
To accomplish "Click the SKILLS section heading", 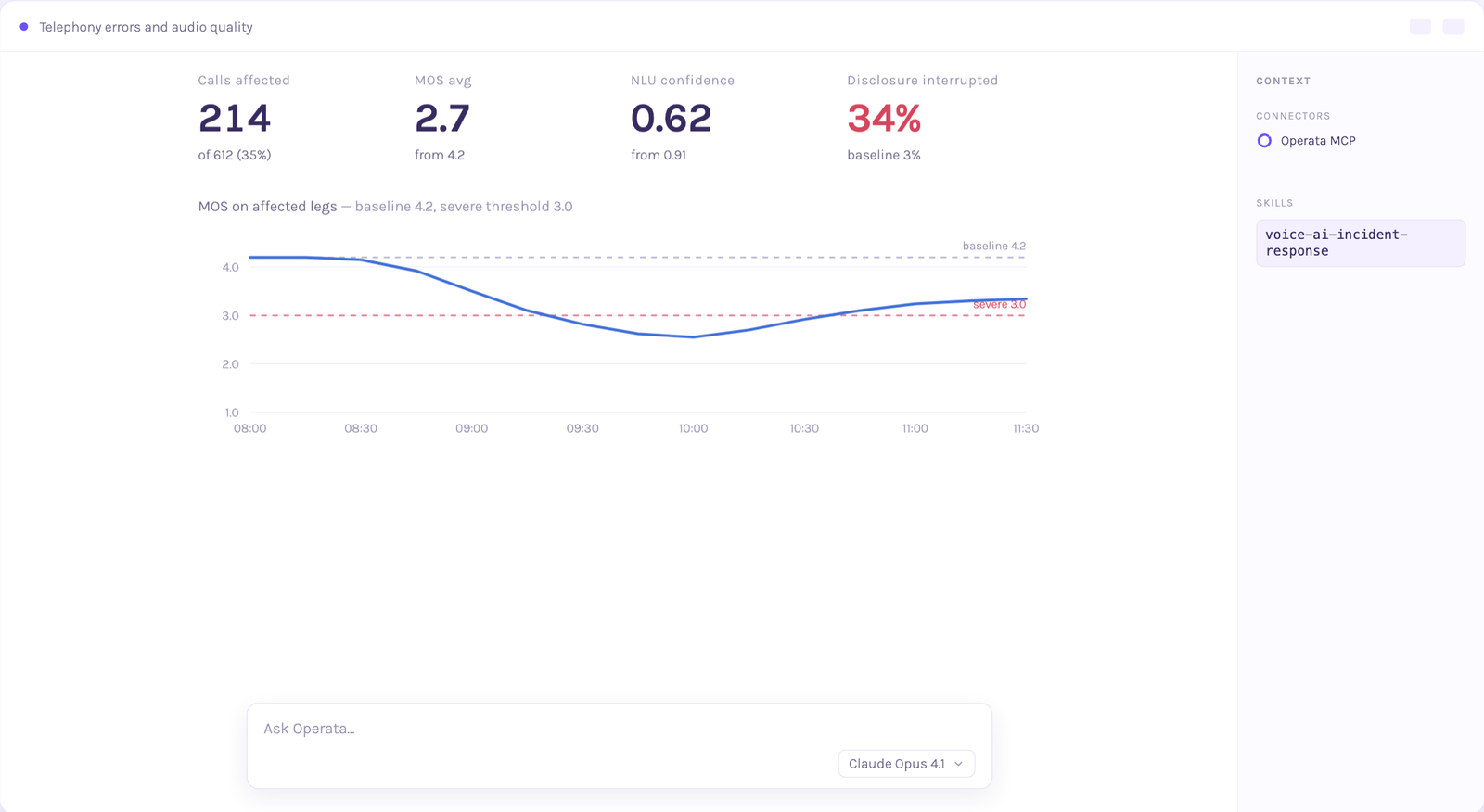I will 1274,203.
